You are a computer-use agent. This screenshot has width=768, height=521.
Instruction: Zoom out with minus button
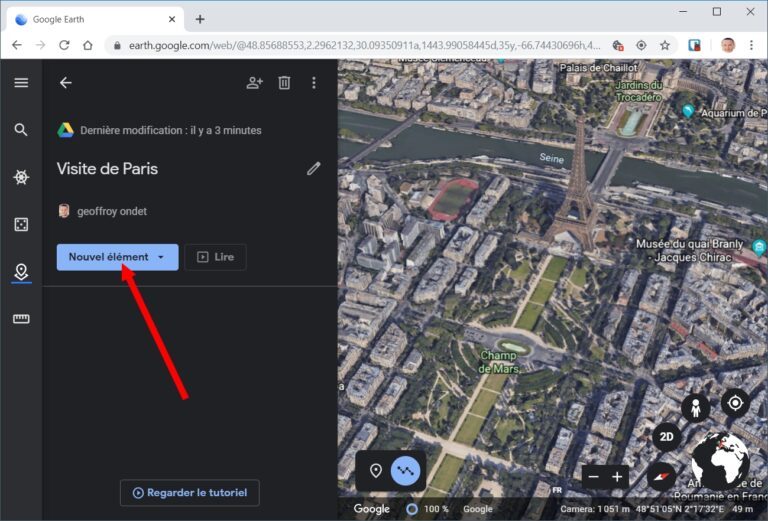(593, 476)
